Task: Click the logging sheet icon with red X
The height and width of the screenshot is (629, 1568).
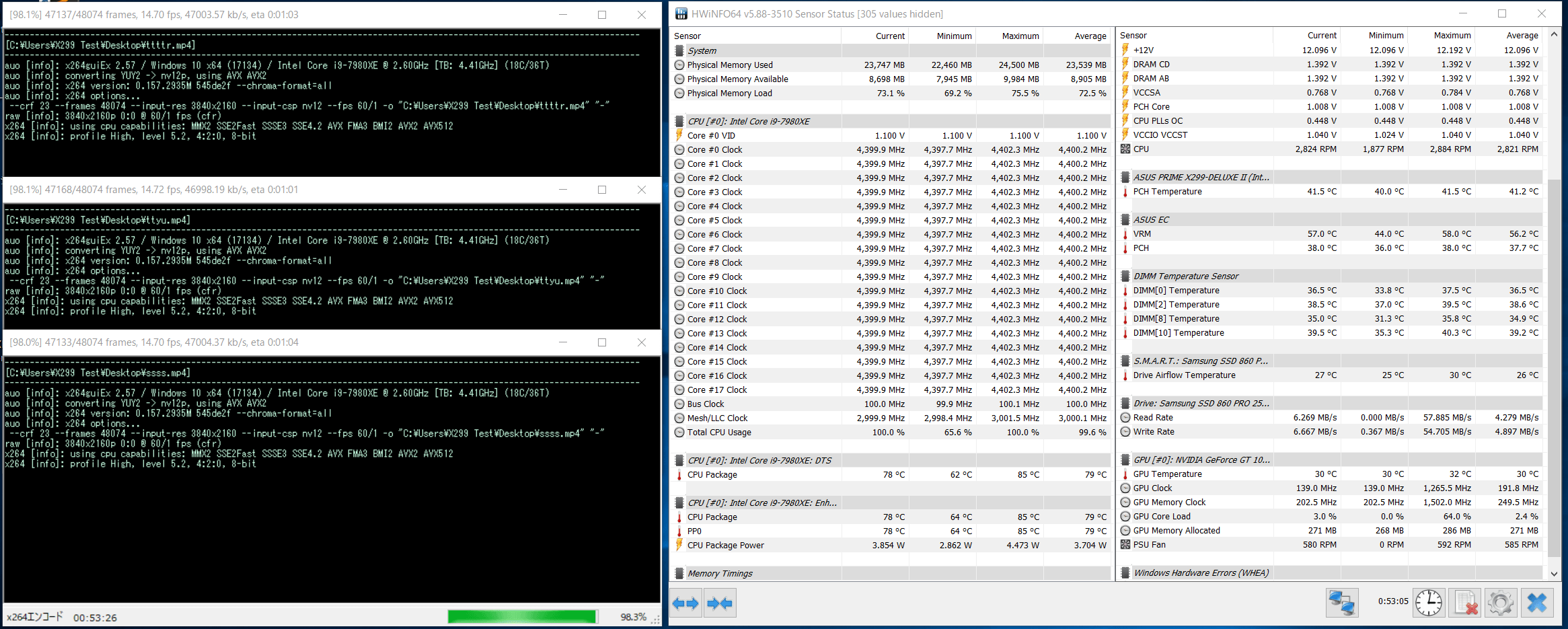Action: coord(1465,602)
